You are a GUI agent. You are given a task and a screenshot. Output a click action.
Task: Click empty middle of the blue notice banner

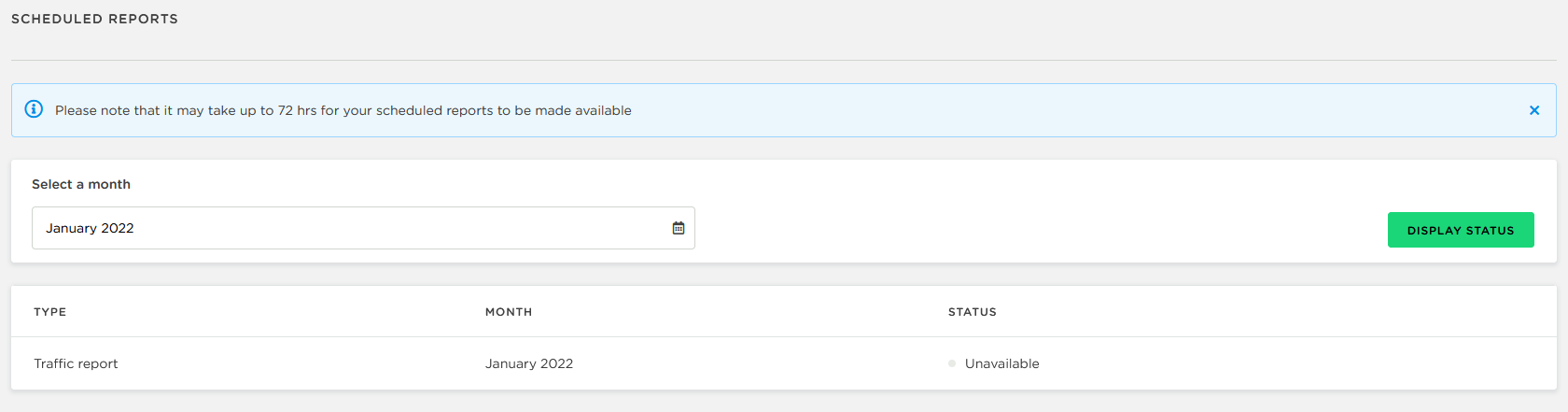point(1073,110)
